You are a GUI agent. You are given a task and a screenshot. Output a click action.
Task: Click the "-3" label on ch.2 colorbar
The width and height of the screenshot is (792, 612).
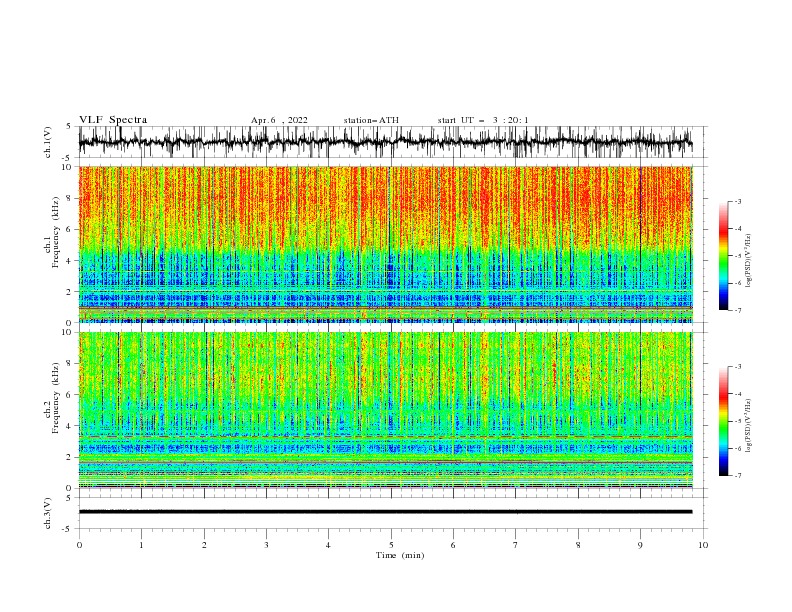tap(738, 367)
